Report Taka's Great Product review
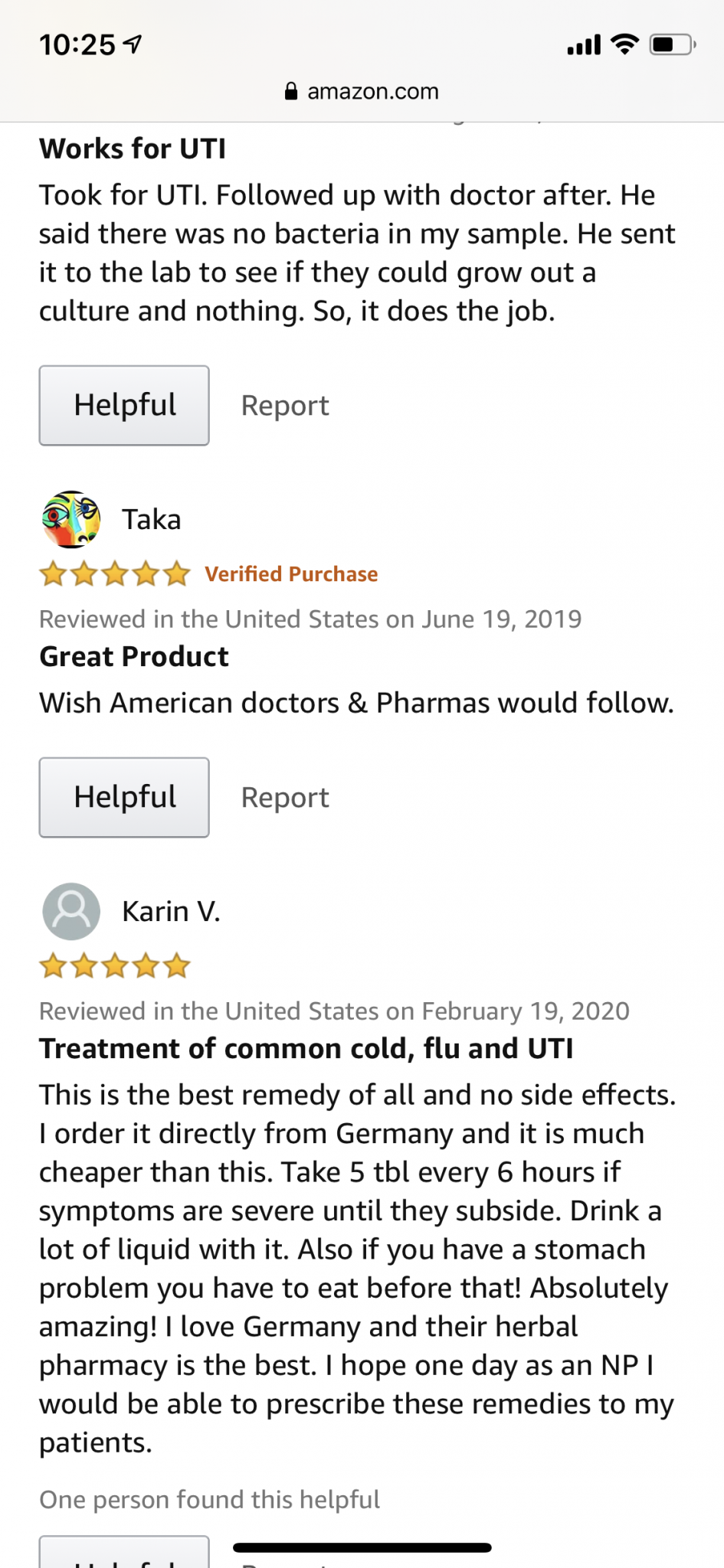The image size is (724, 1568). (285, 798)
